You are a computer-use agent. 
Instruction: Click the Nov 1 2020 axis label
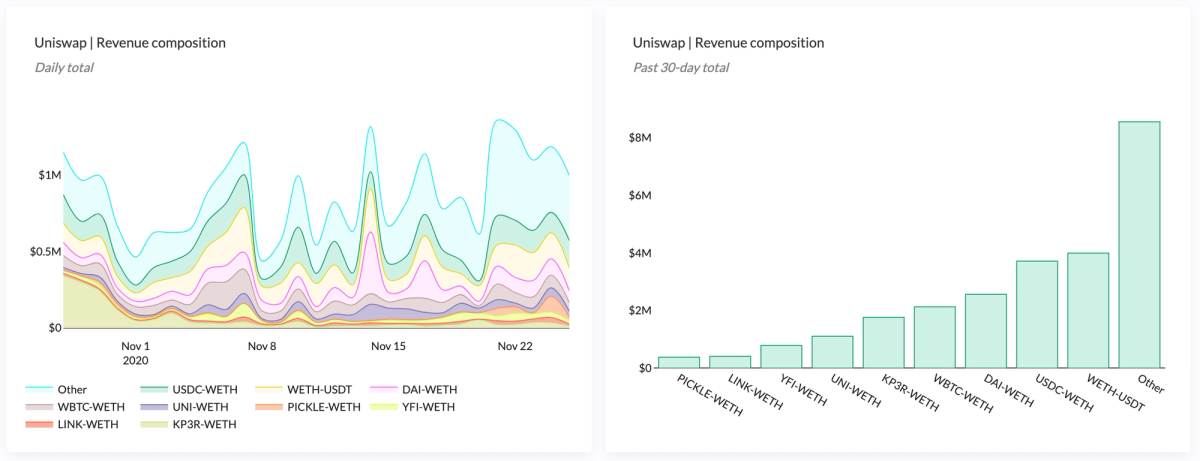(x=135, y=353)
